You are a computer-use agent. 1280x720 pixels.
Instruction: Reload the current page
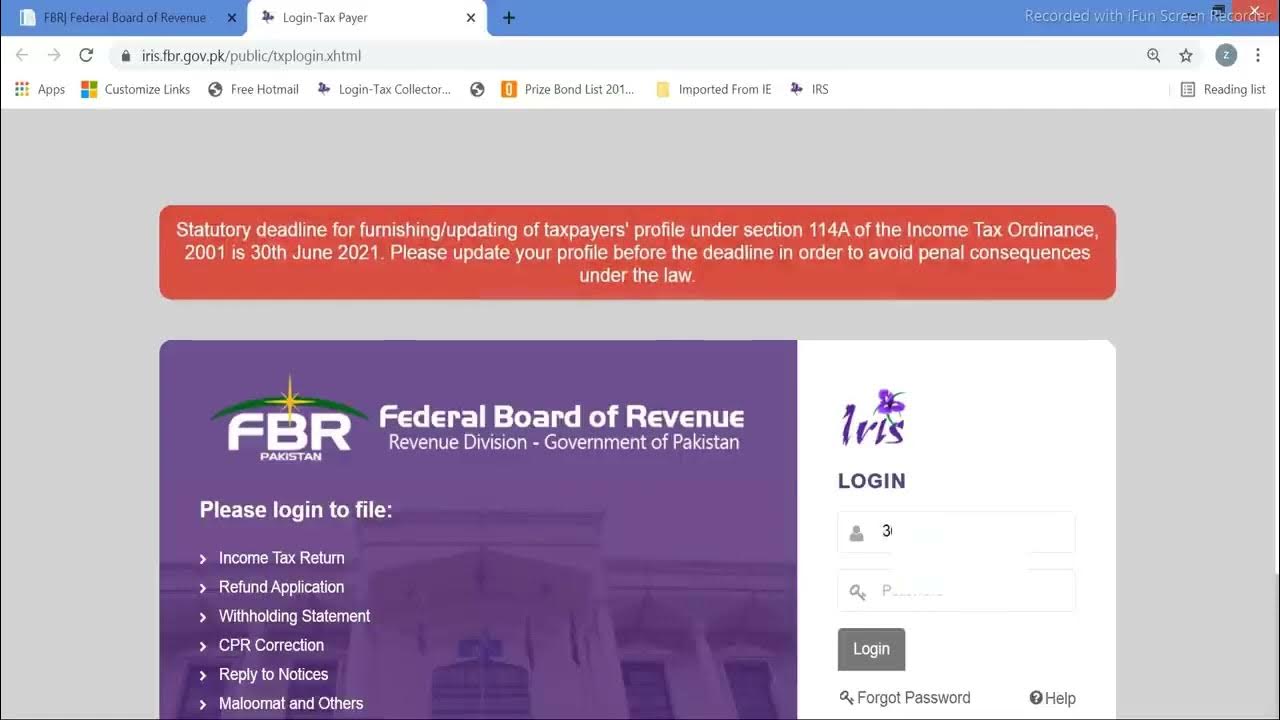tap(86, 56)
